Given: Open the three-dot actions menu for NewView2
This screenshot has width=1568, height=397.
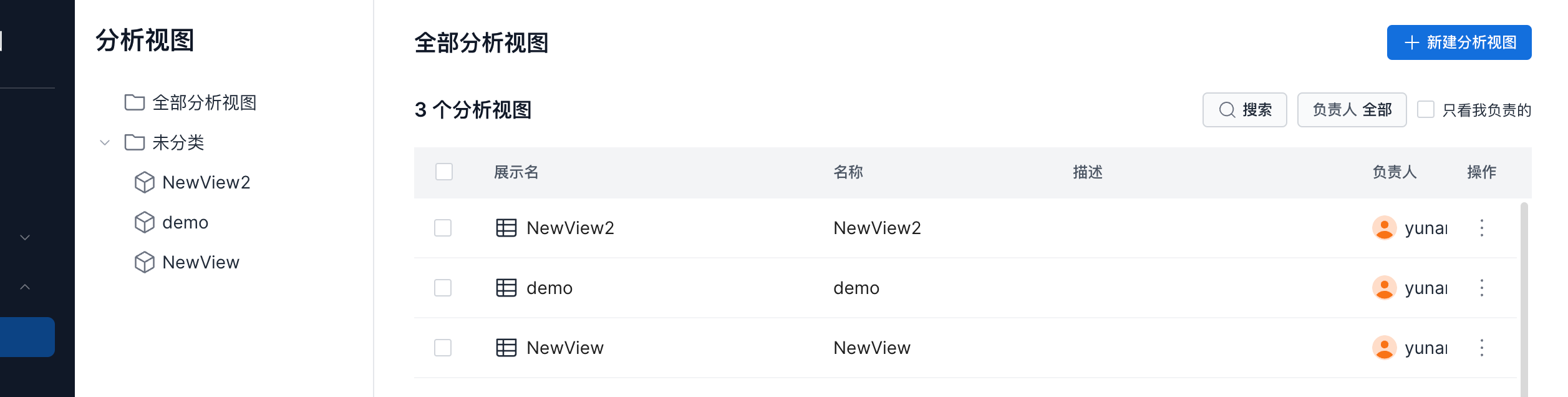Looking at the screenshot, I should coord(1482,228).
